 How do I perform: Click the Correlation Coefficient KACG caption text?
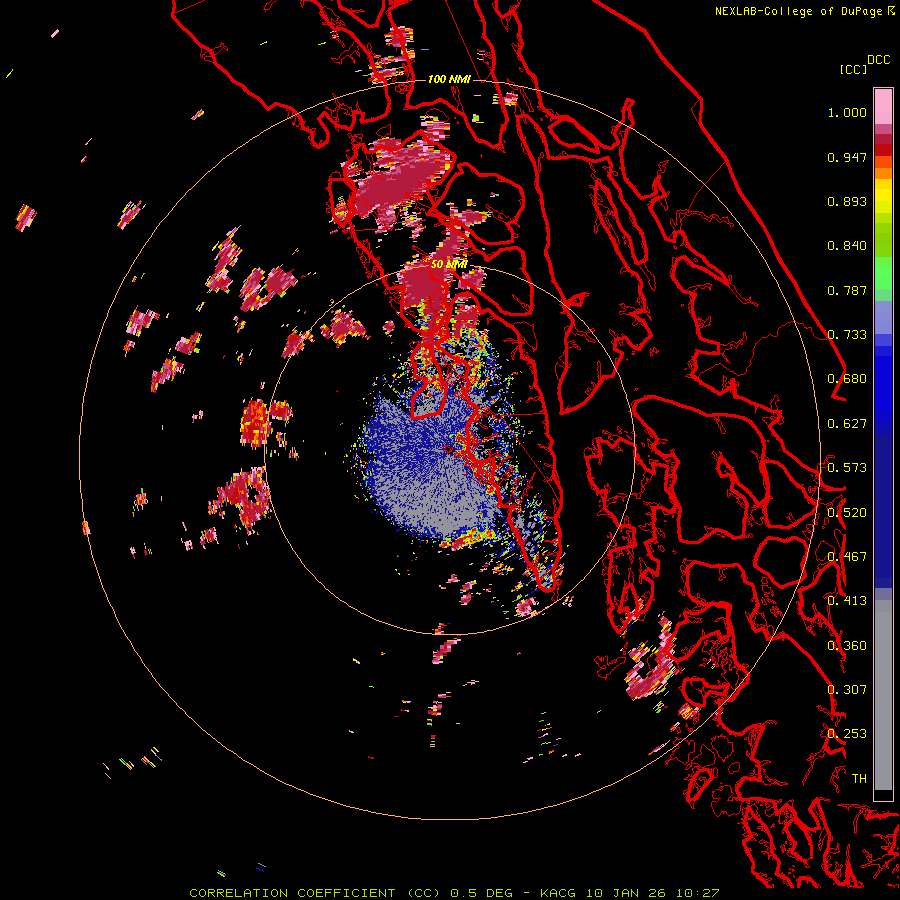tap(454, 893)
